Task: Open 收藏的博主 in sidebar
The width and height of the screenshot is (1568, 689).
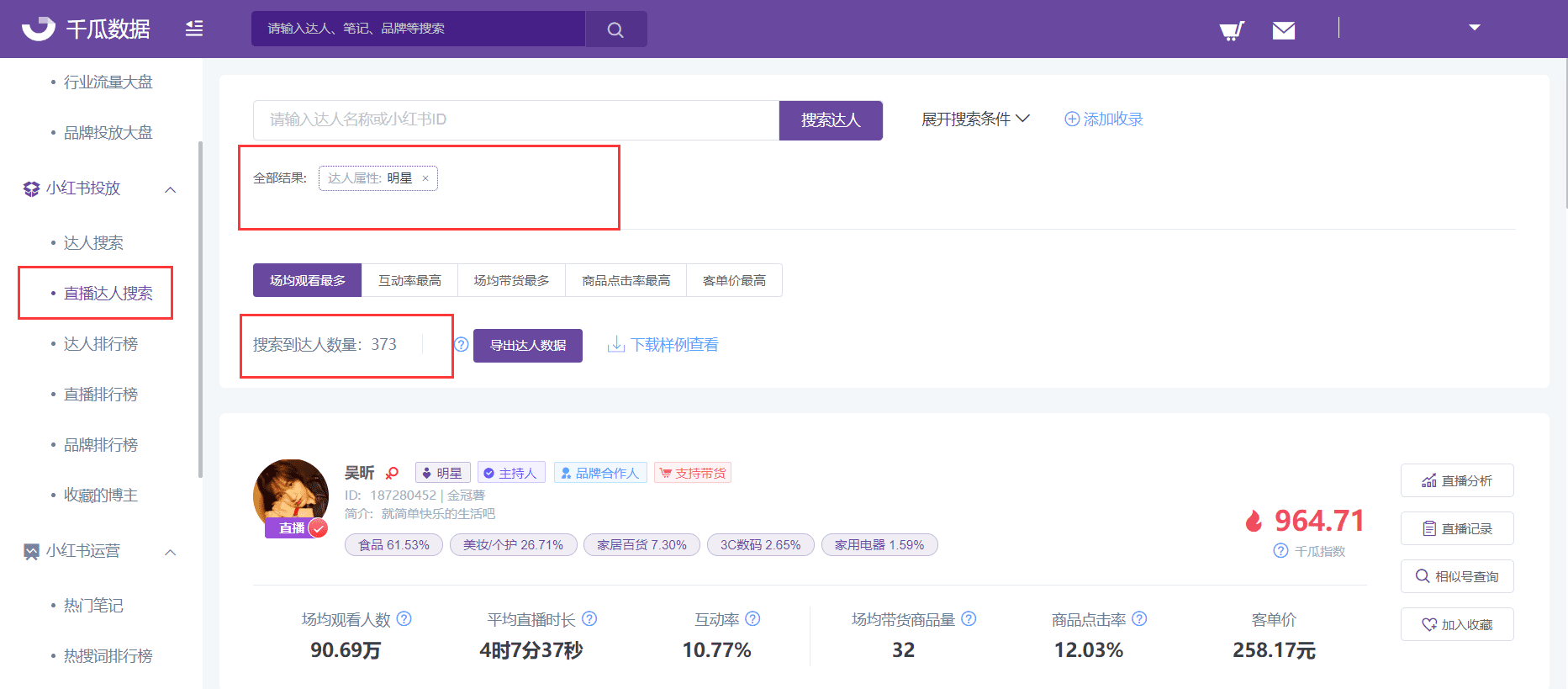Action: pyautogui.click(x=100, y=496)
